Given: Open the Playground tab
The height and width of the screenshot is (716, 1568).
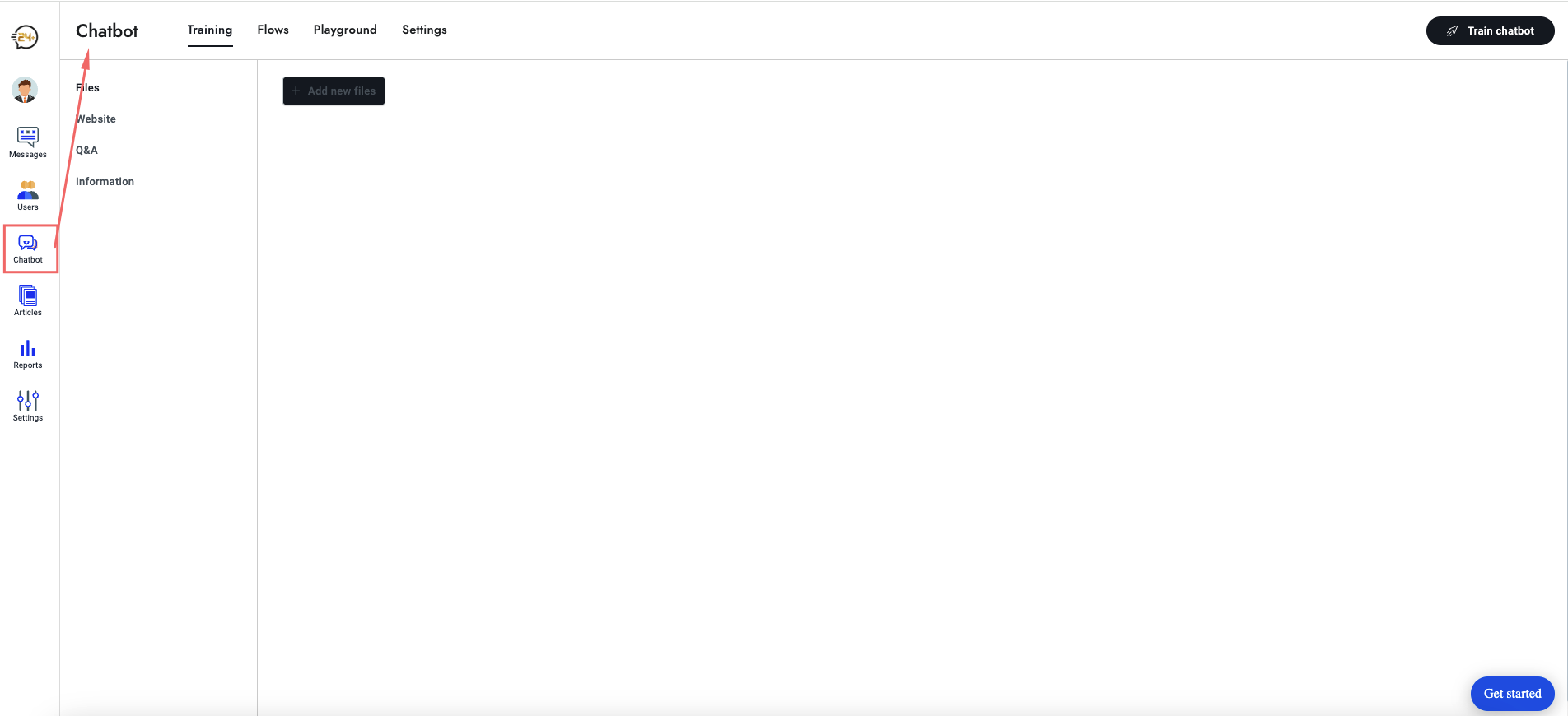Looking at the screenshot, I should (345, 30).
